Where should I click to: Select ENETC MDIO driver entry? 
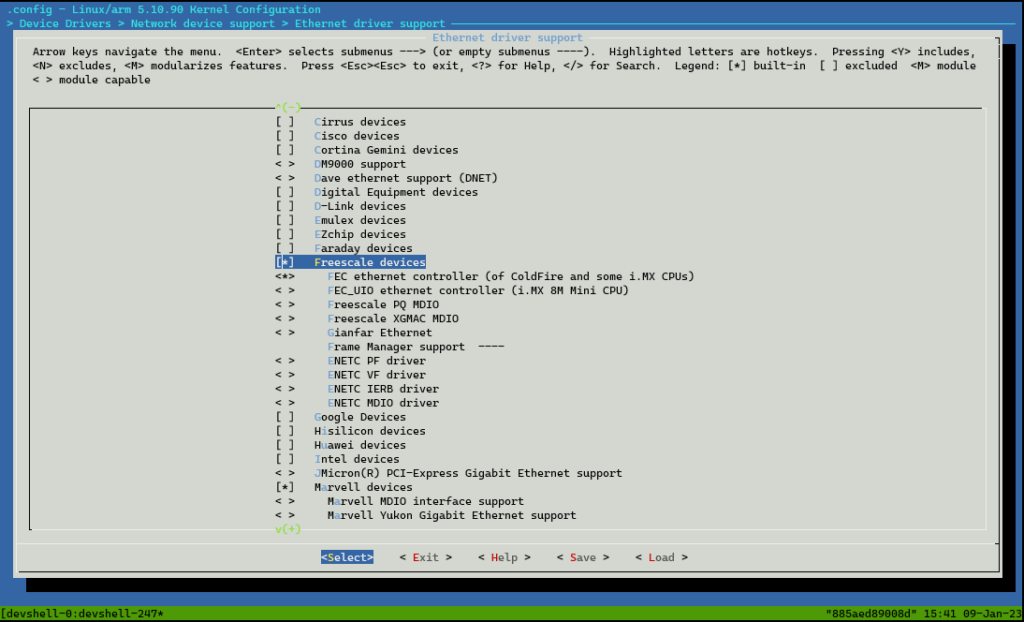(357, 403)
